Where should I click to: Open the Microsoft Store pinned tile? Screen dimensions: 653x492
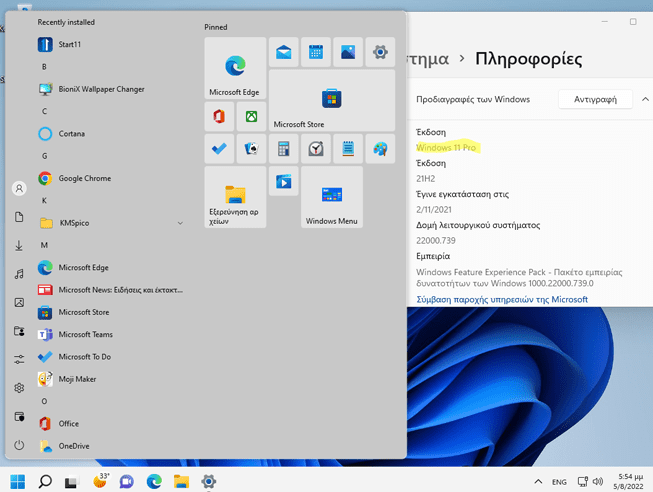[x=332, y=100]
